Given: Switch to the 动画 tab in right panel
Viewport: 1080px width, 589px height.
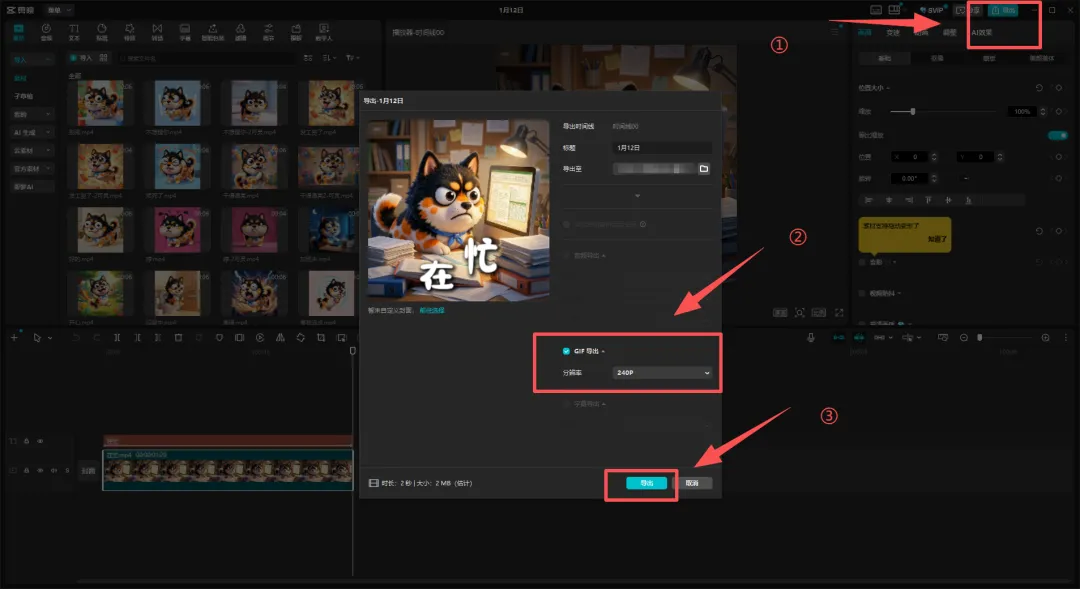Looking at the screenshot, I should tap(921, 32).
